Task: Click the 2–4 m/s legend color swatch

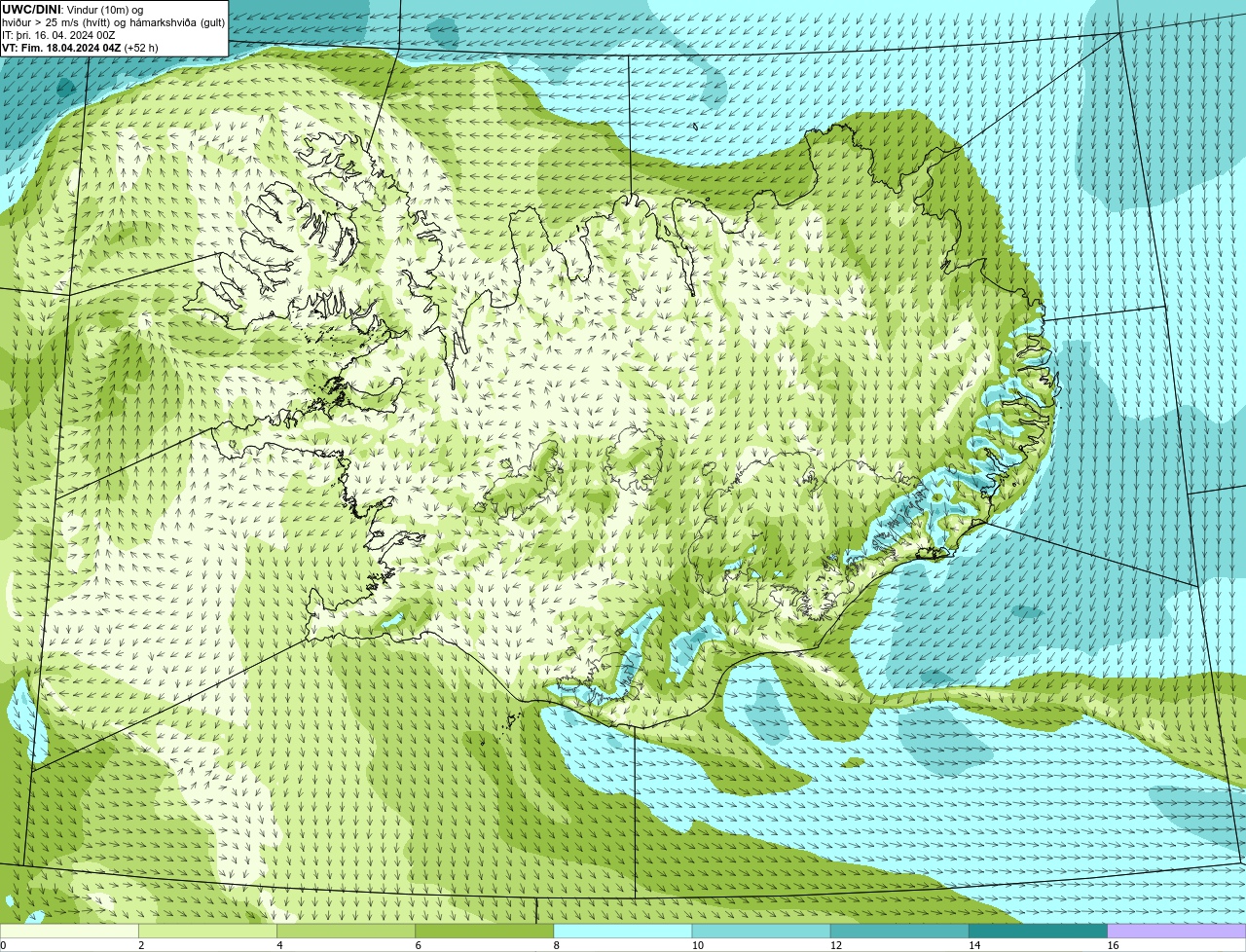Action: tap(208, 931)
